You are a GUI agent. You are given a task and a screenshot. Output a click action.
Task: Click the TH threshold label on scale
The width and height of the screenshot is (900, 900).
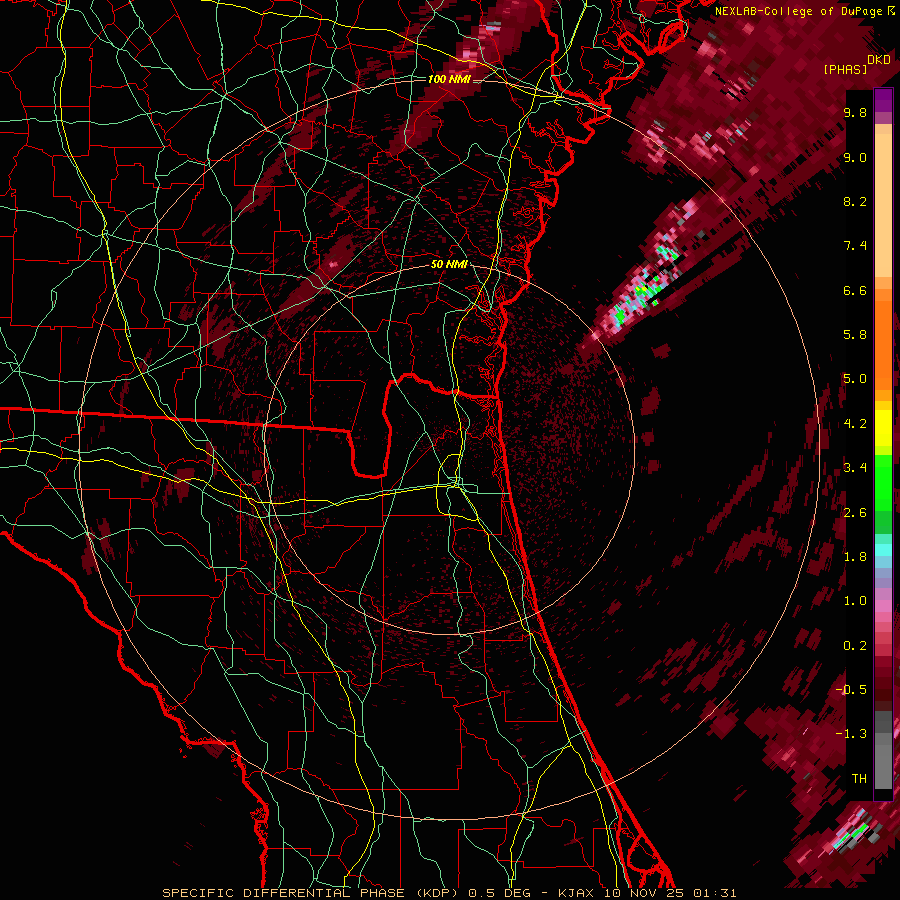coord(859,778)
